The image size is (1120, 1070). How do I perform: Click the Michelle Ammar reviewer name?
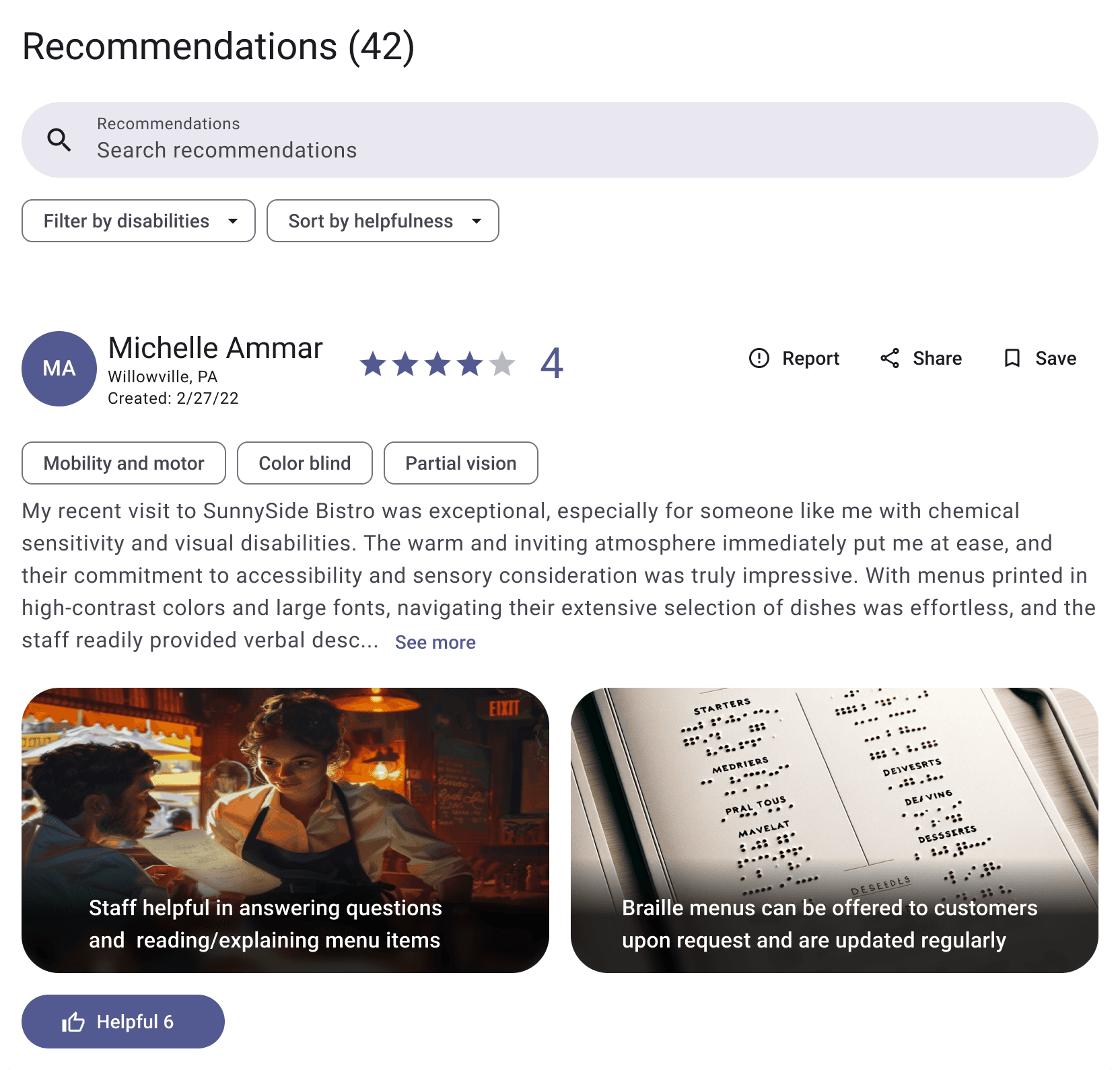pyautogui.click(x=215, y=348)
